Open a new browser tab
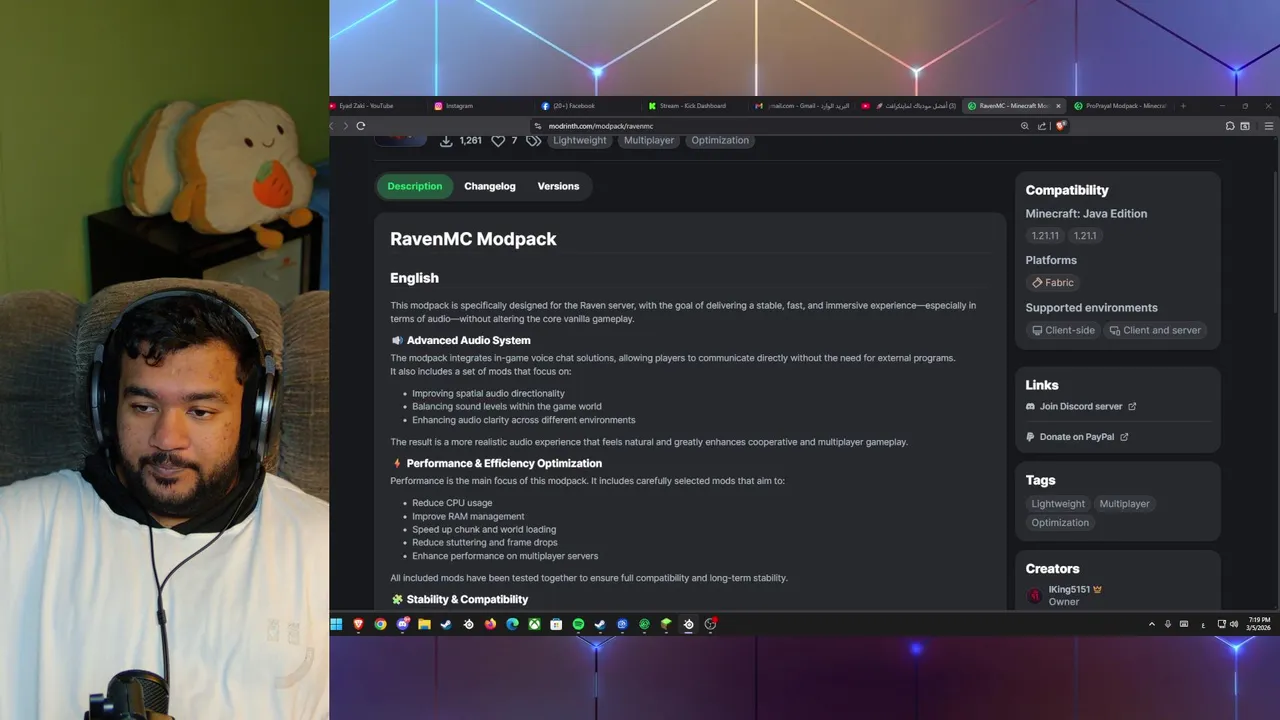 (1183, 106)
